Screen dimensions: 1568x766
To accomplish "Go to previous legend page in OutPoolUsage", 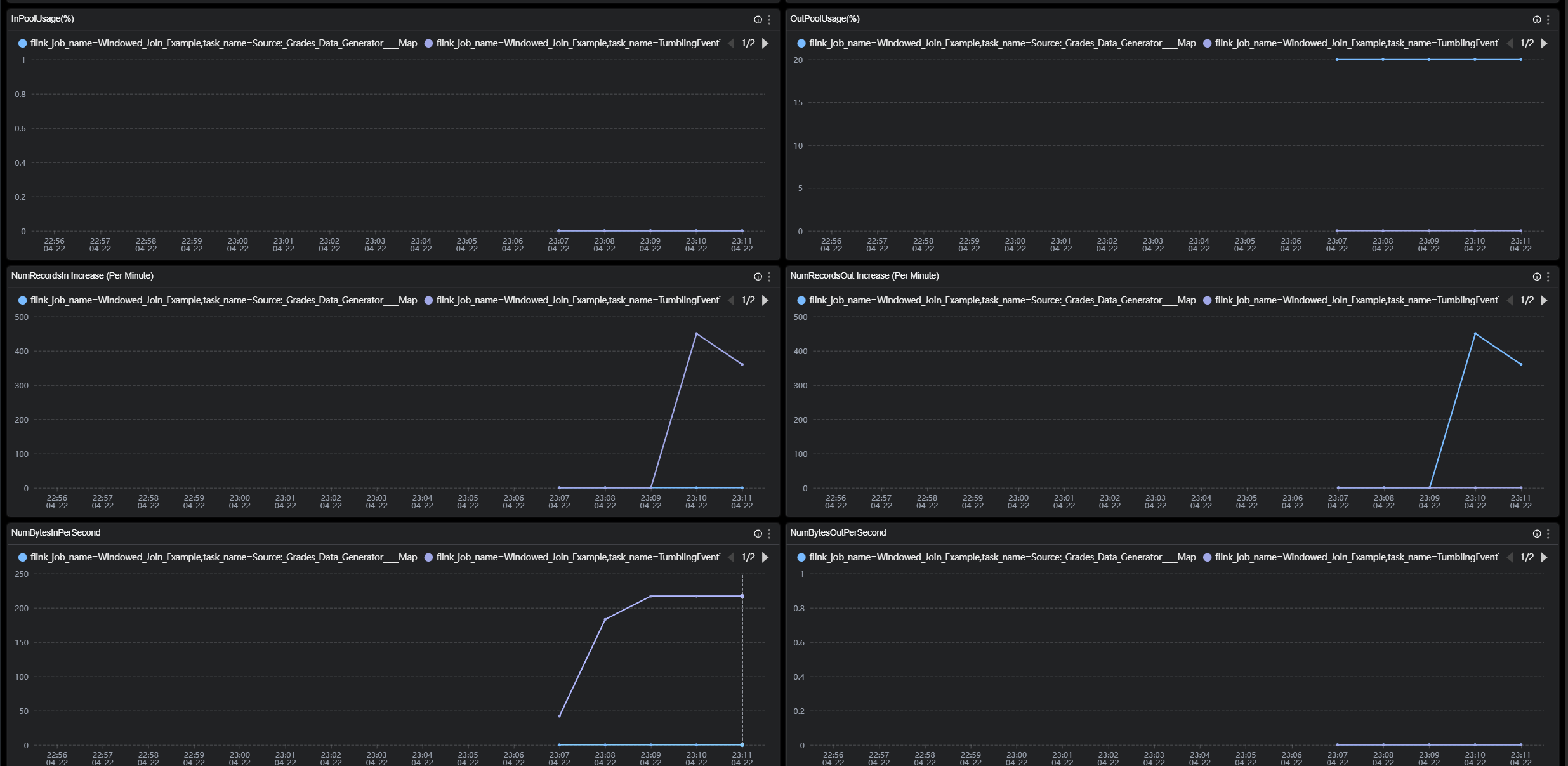I will pyautogui.click(x=1510, y=43).
